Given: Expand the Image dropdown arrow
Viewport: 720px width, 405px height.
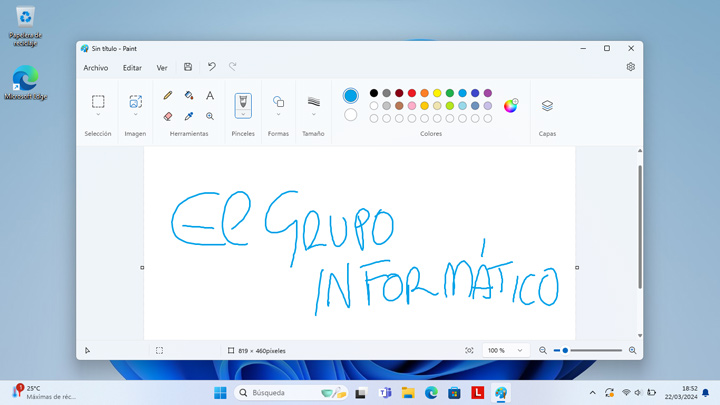Looking at the screenshot, I should click(x=135, y=114).
